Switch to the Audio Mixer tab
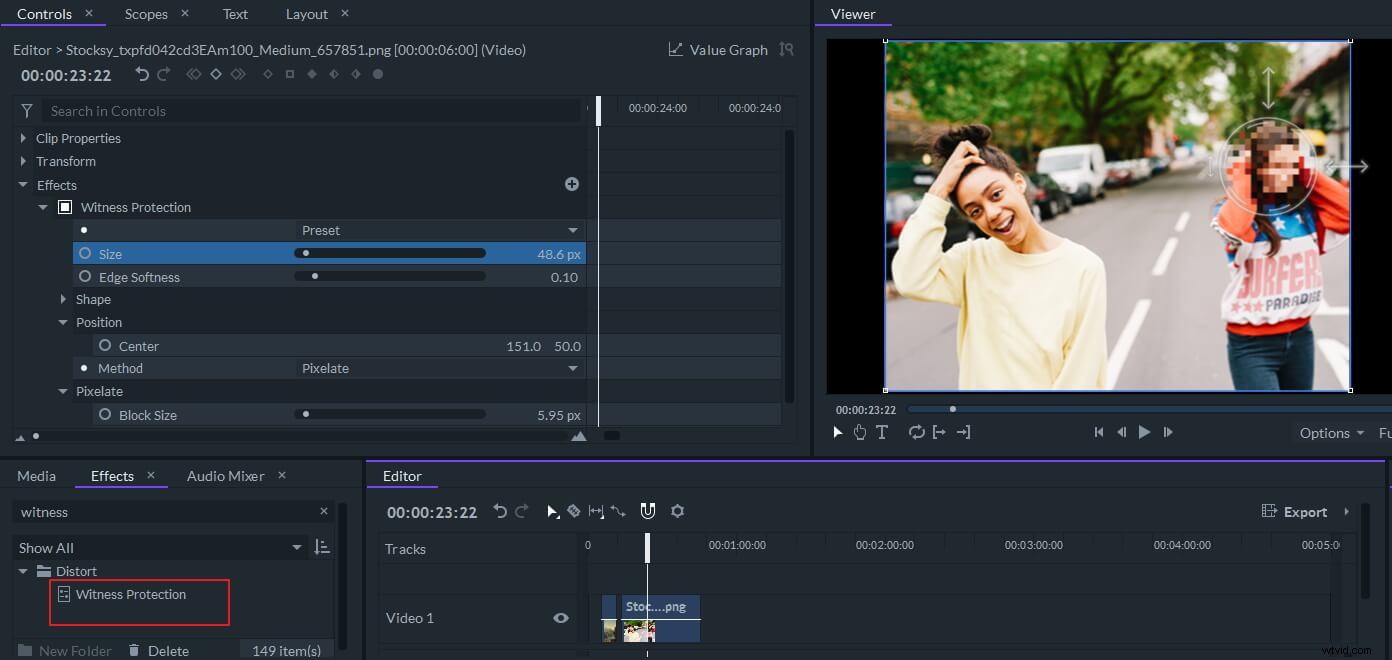The width and height of the screenshot is (1392, 660). tap(225, 475)
